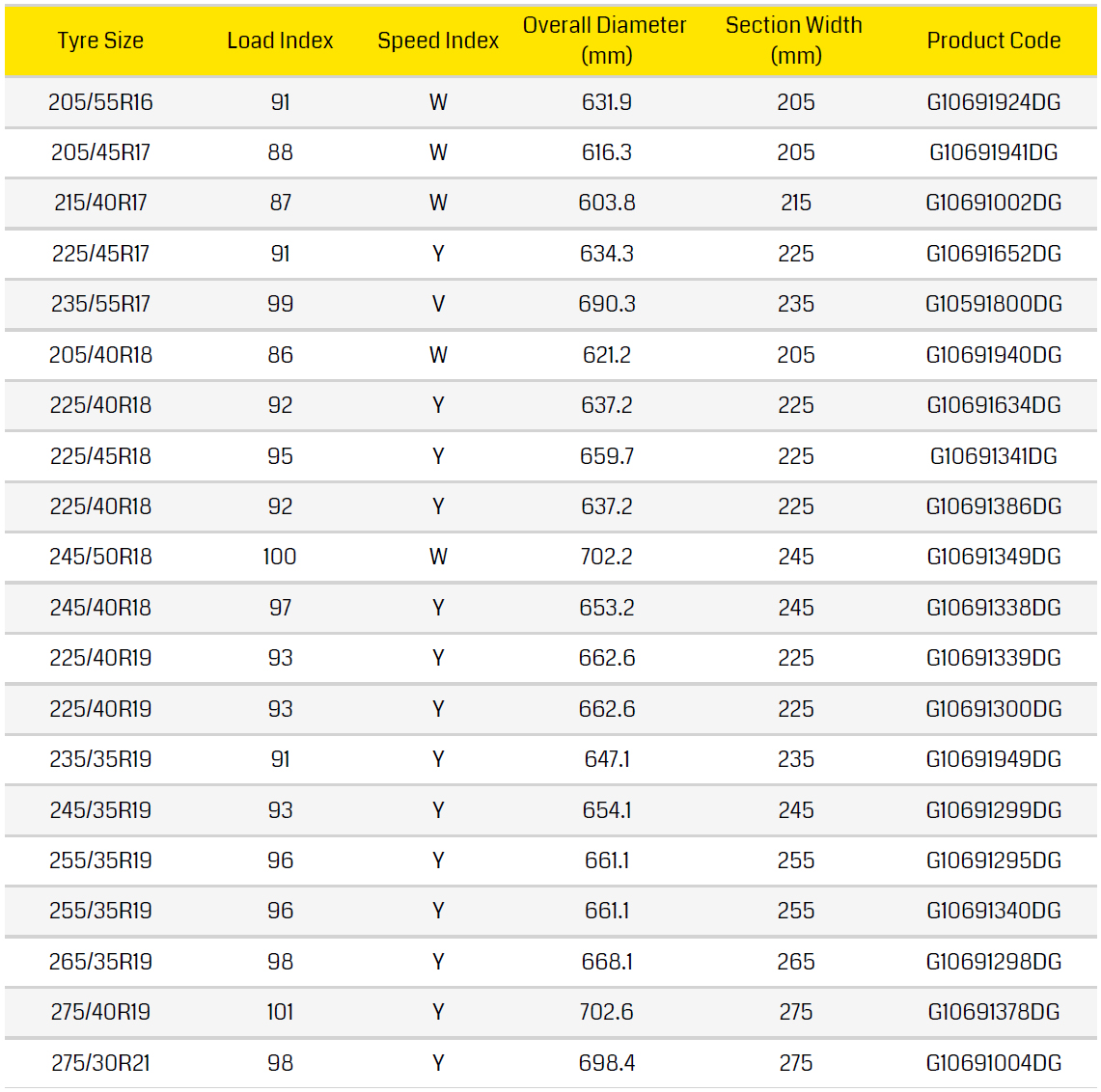Click the Tyre Size column header
The height and width of the screenshot is (1092, 1101).
(100, 41)
